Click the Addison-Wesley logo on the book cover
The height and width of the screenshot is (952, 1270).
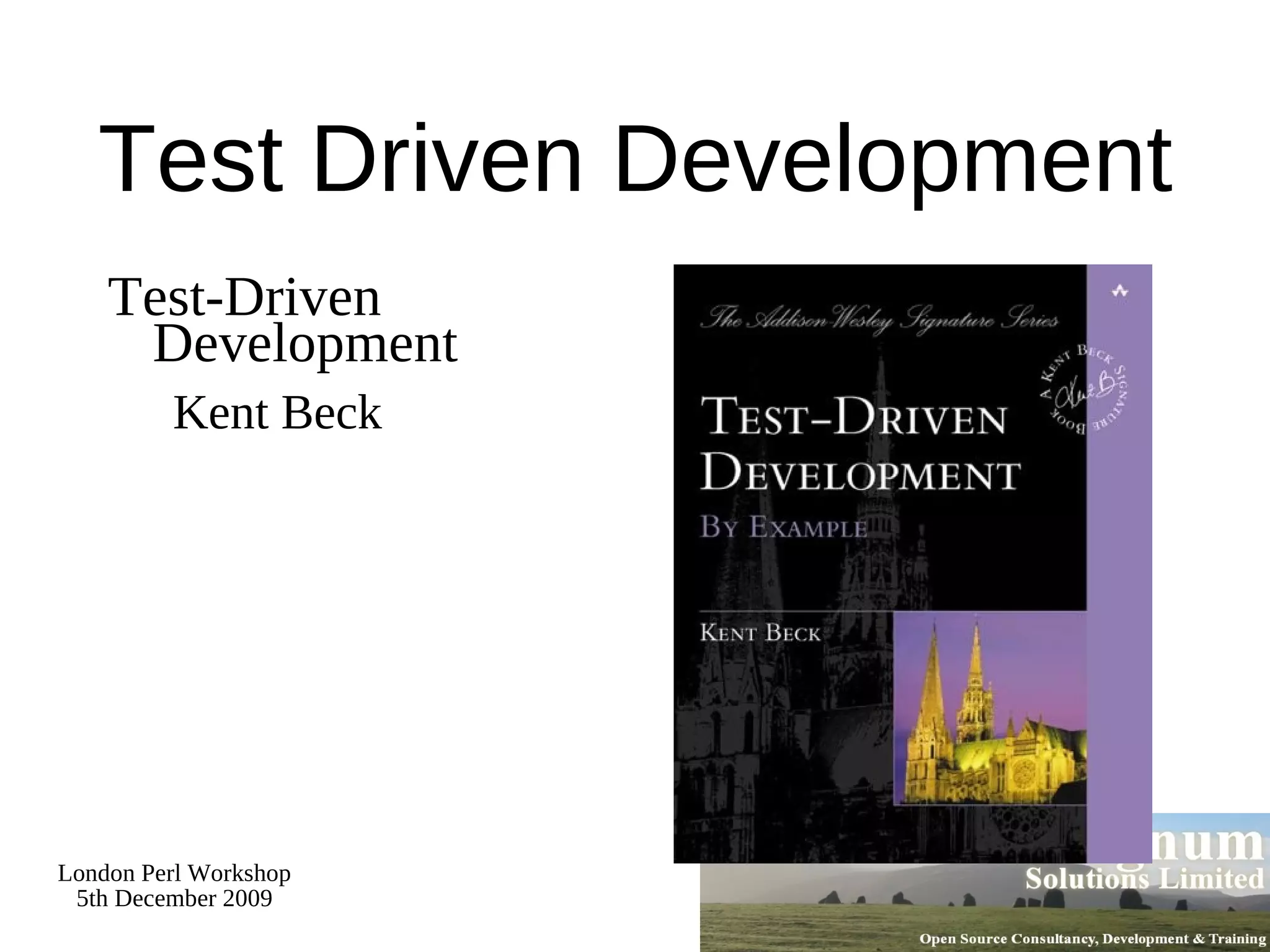coord(1120,291)
